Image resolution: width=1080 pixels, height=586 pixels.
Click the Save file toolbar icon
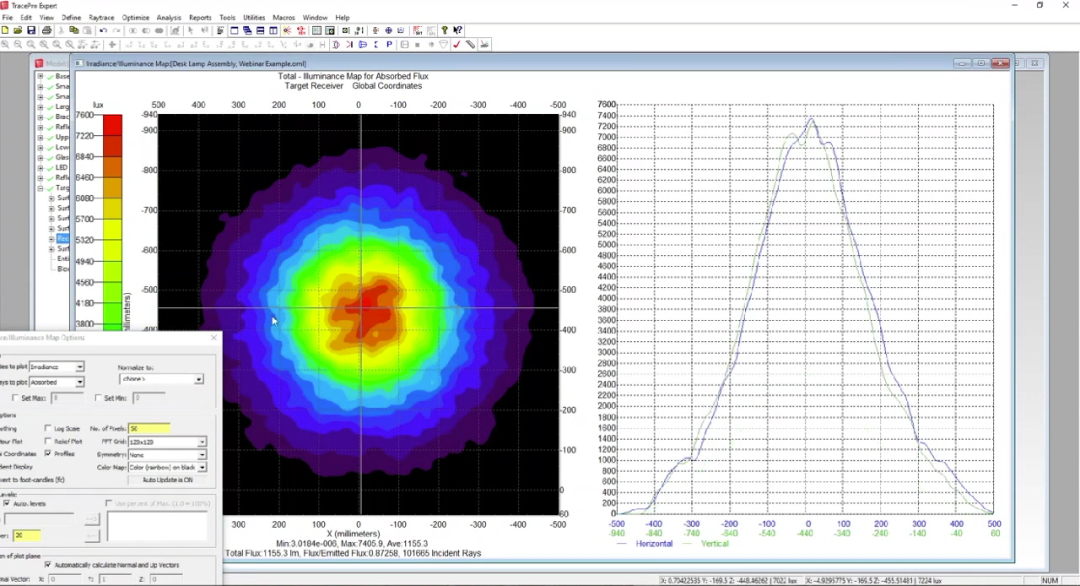pyautogui.click(x=31, y=30)
